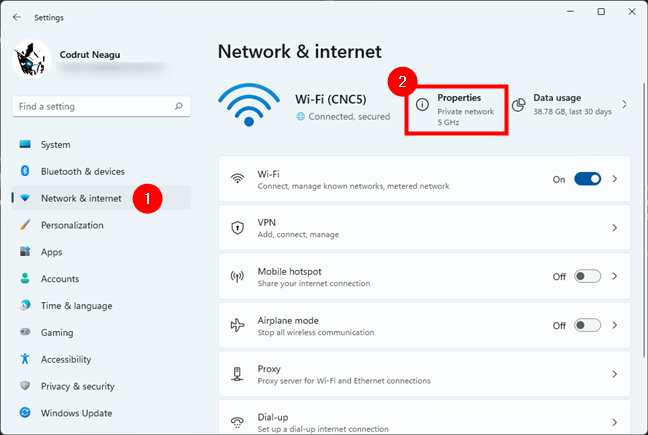Viewport: 648px width, 435px height.
Task: Expand the Mobile hotspot chevron
Action: (615, 276)
